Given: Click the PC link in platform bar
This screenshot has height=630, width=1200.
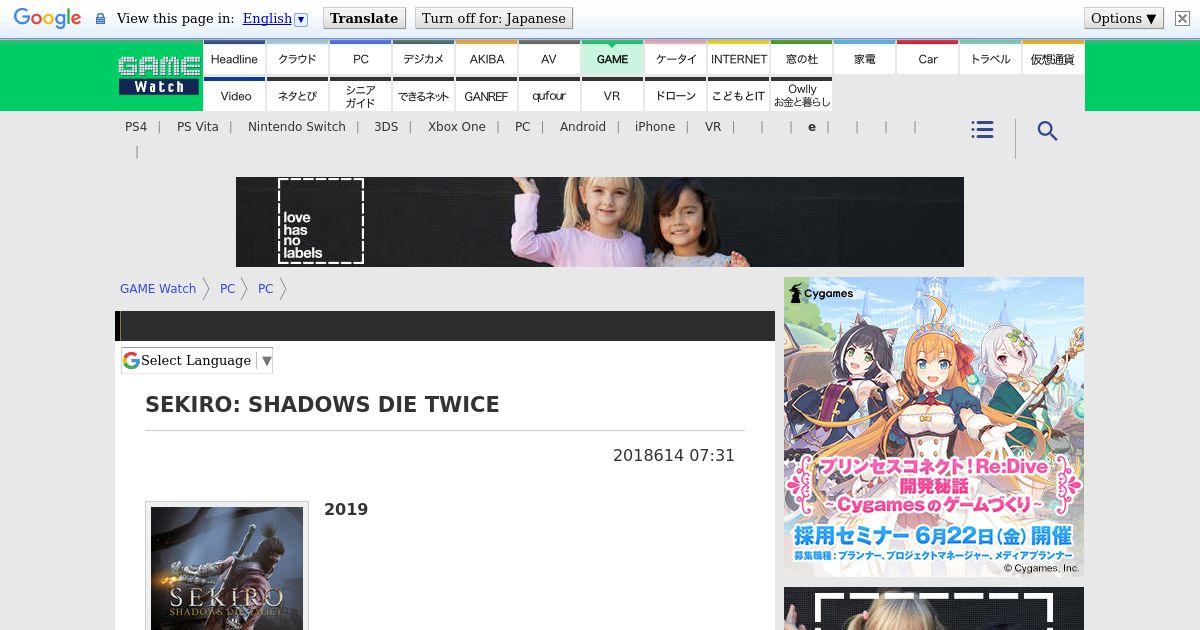Looking at the screenshot, I should (x=522, y=127).
